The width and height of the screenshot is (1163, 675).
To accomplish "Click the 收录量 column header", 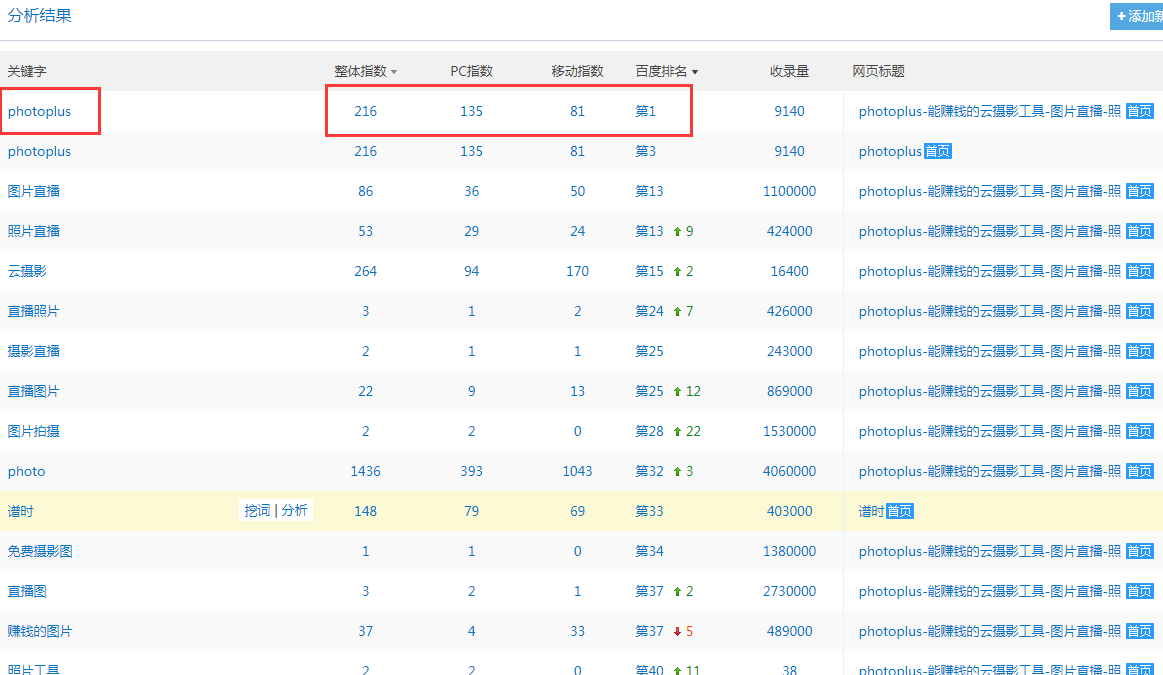I will [x=789, y=71].
